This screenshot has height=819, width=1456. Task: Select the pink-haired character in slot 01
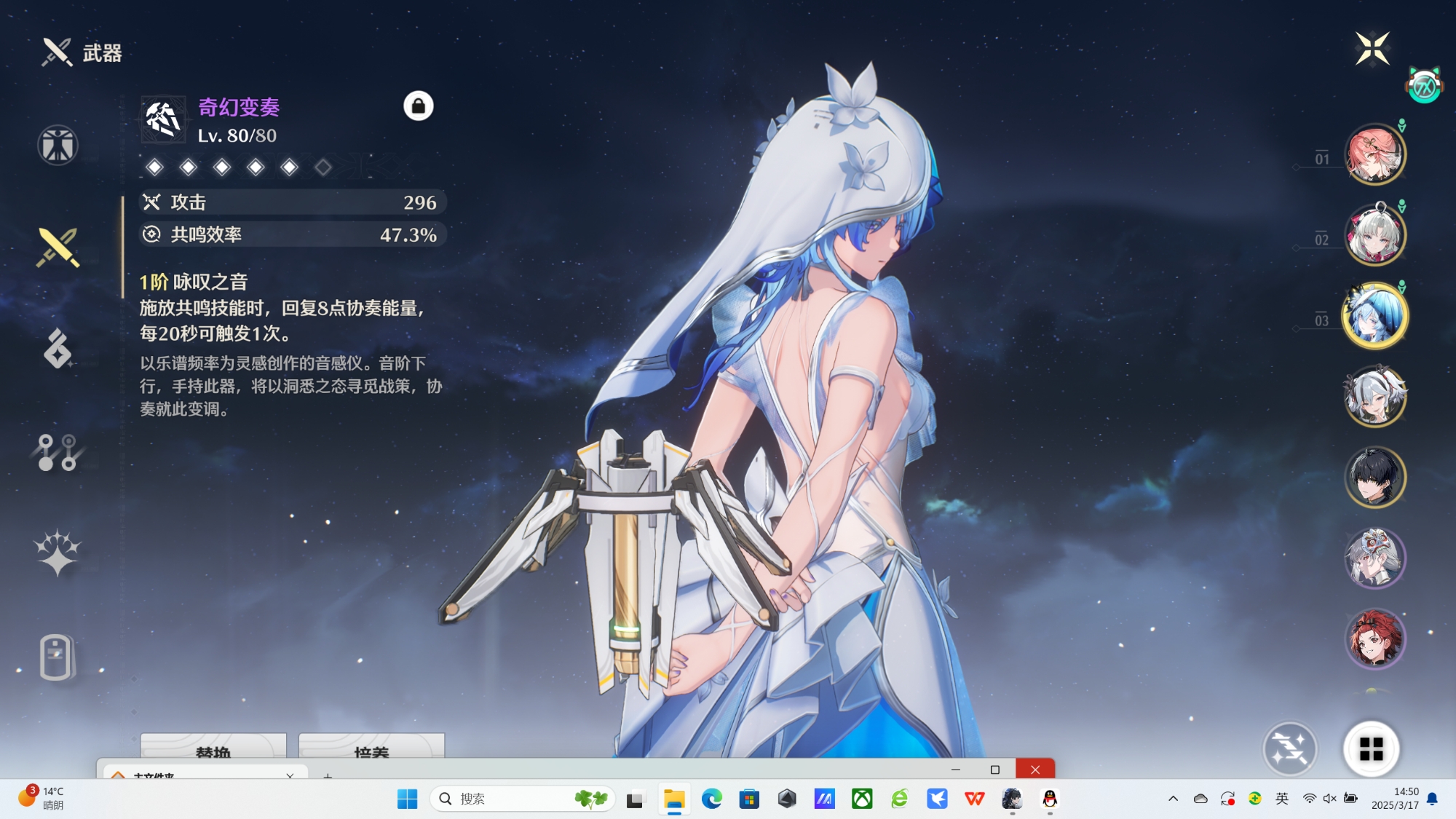(x=1374, y=154)
